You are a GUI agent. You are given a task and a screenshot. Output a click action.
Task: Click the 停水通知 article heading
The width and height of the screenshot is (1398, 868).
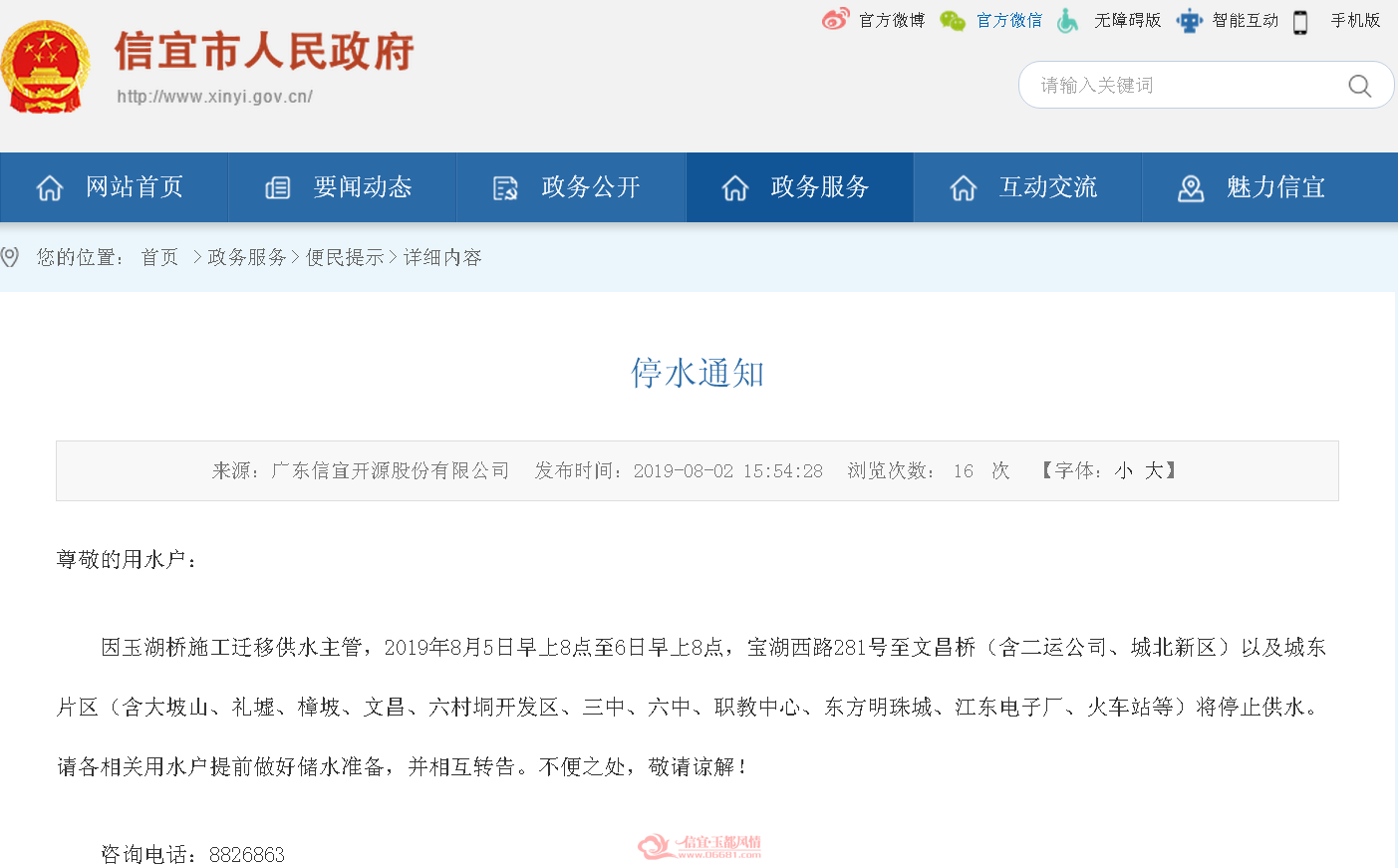pos(698,373)
